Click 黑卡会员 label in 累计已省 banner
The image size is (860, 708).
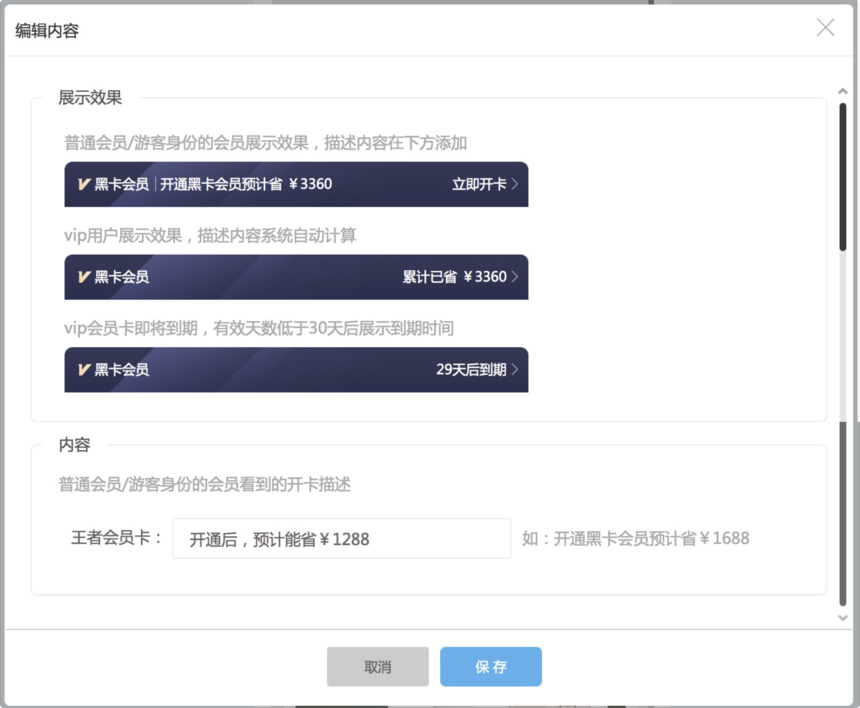tap(122, 277)
